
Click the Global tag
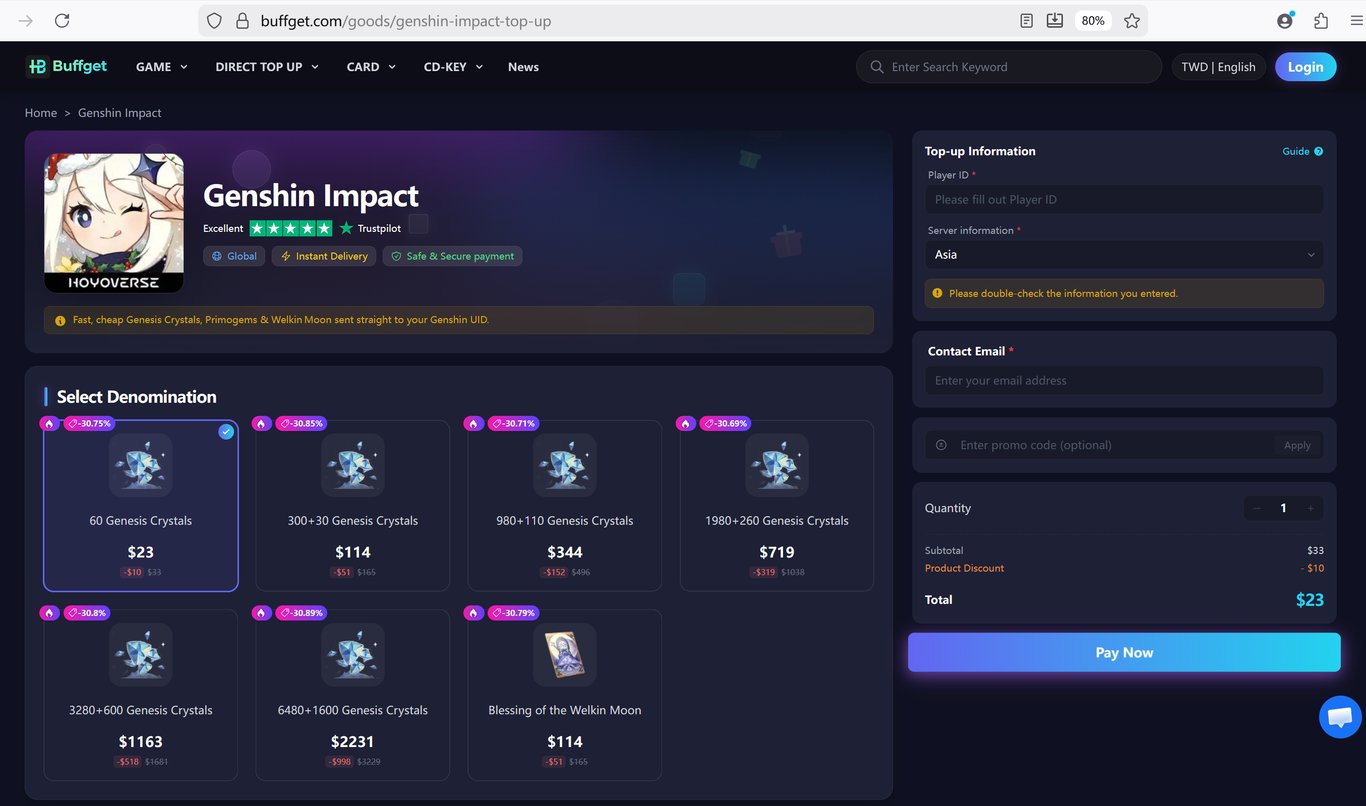coord(234,256)
